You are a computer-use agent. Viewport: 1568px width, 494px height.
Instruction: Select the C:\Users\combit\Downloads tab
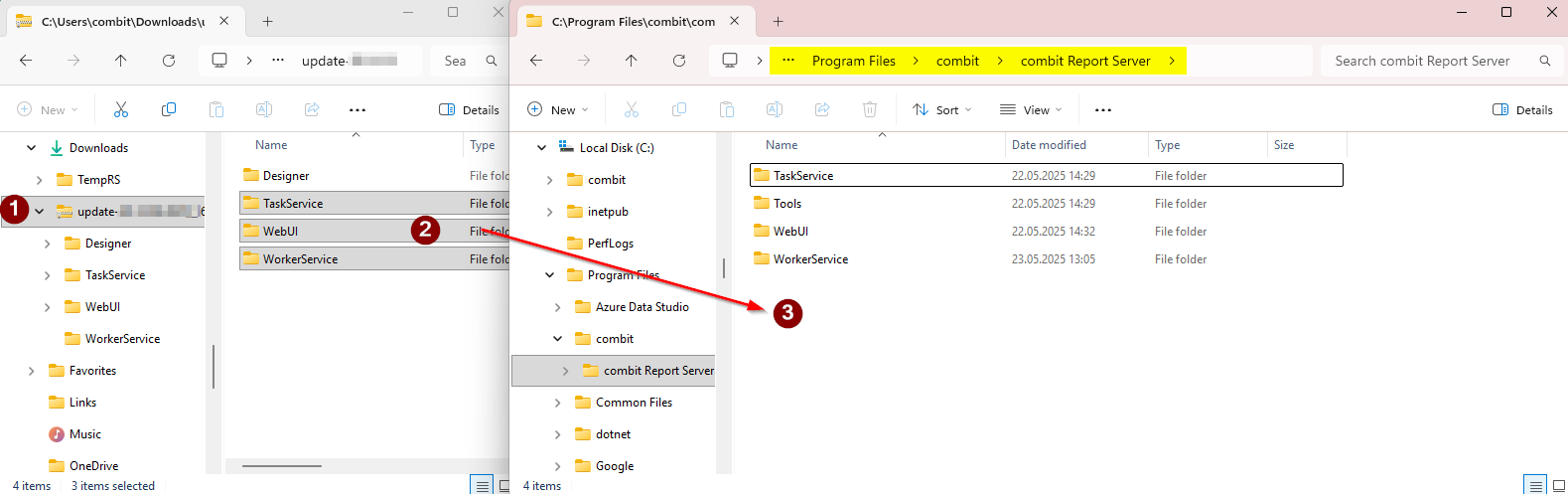[119, 21]
